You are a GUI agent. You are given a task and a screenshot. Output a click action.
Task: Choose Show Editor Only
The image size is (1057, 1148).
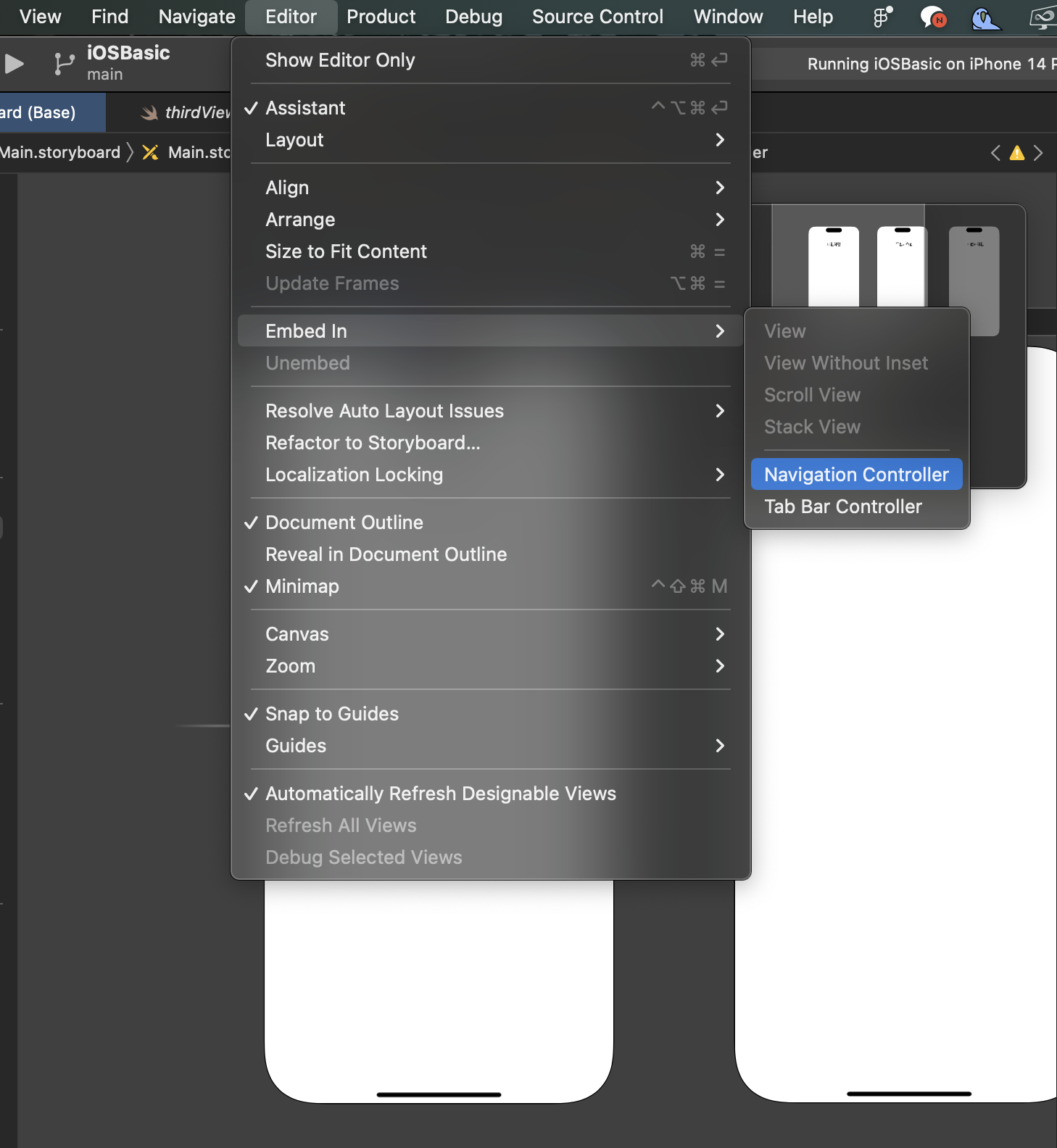[x=491, y=60]
